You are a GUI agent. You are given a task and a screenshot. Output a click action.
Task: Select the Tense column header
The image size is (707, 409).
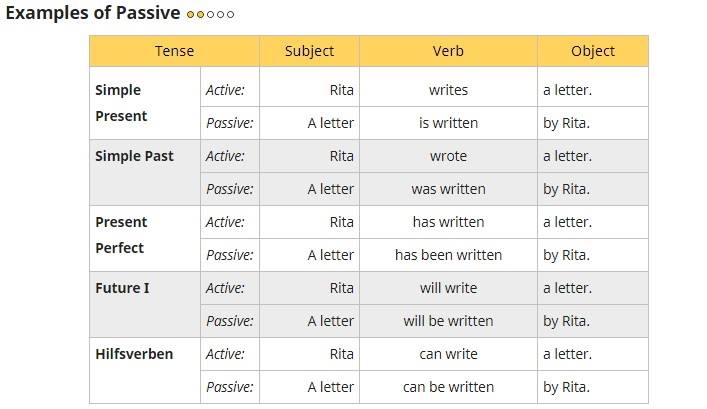174,51
